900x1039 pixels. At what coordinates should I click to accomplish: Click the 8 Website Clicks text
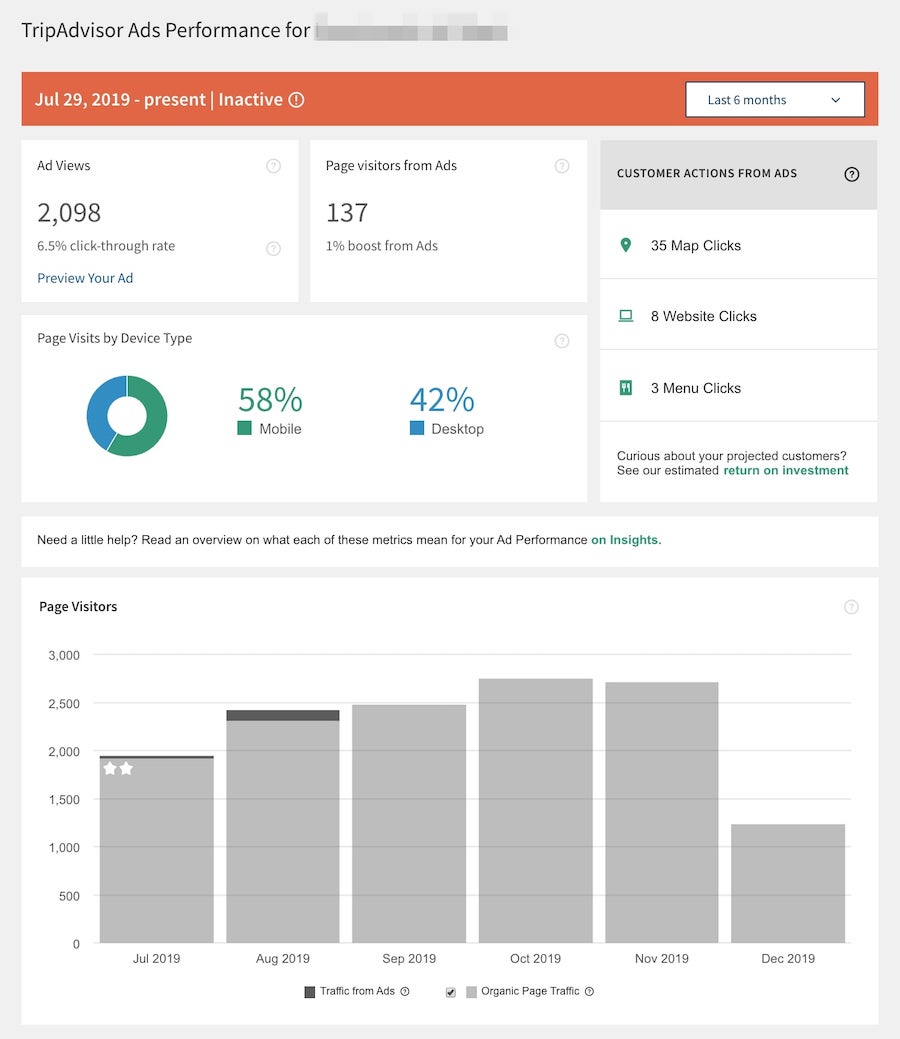pos(704,317)
